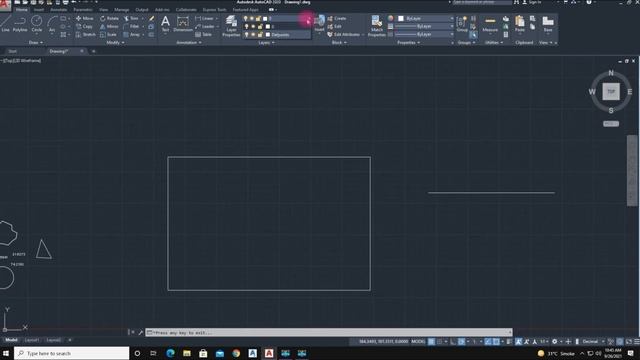Viewport: 640px width, 360px height.
Task: Click the add layout plus button
Action: tap(70, 340)
